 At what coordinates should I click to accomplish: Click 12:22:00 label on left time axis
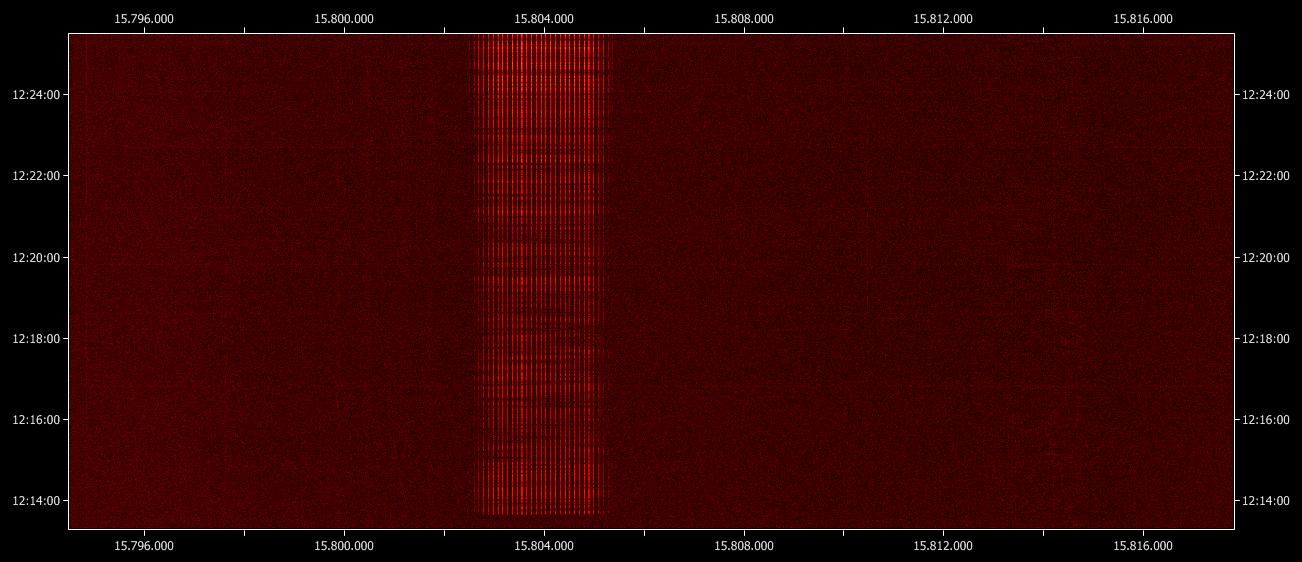click(x=36, y=176)
